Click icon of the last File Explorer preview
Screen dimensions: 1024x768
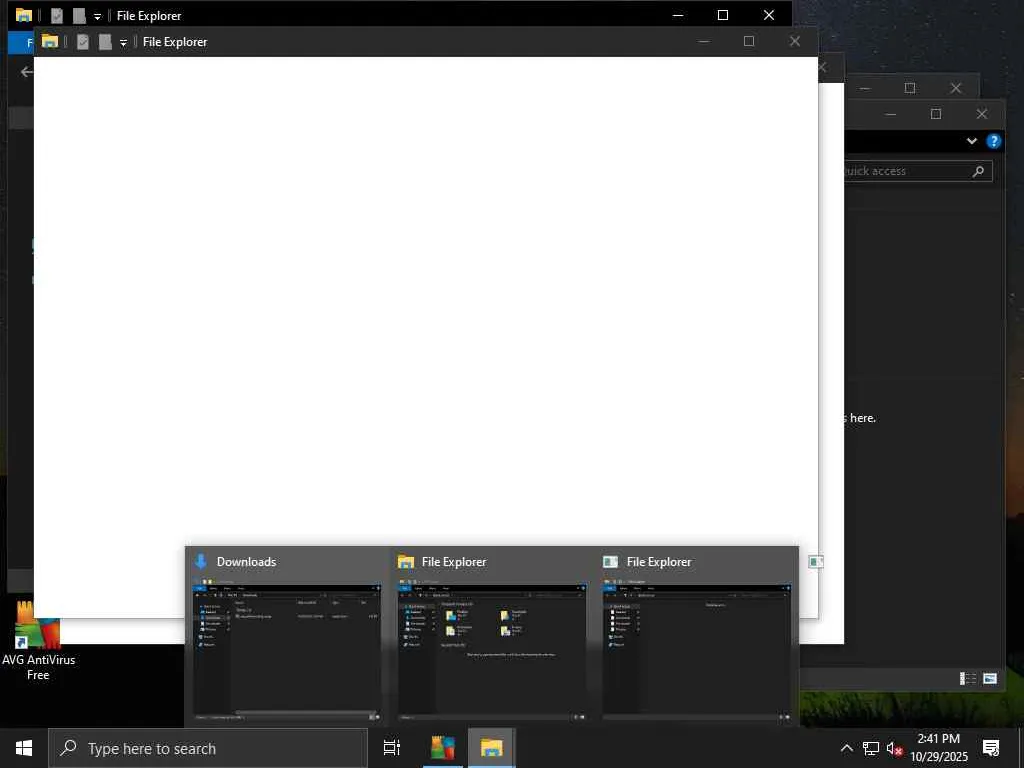611,562
